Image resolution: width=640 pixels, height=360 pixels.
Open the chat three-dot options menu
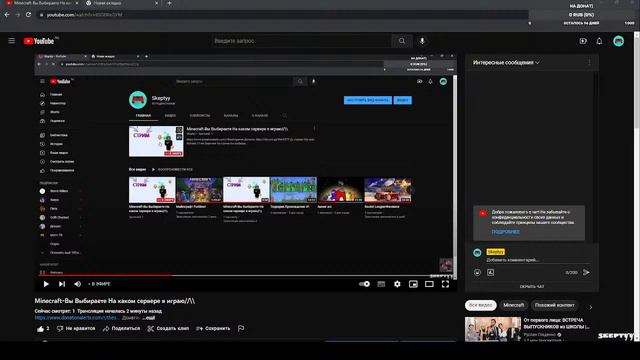589,62
